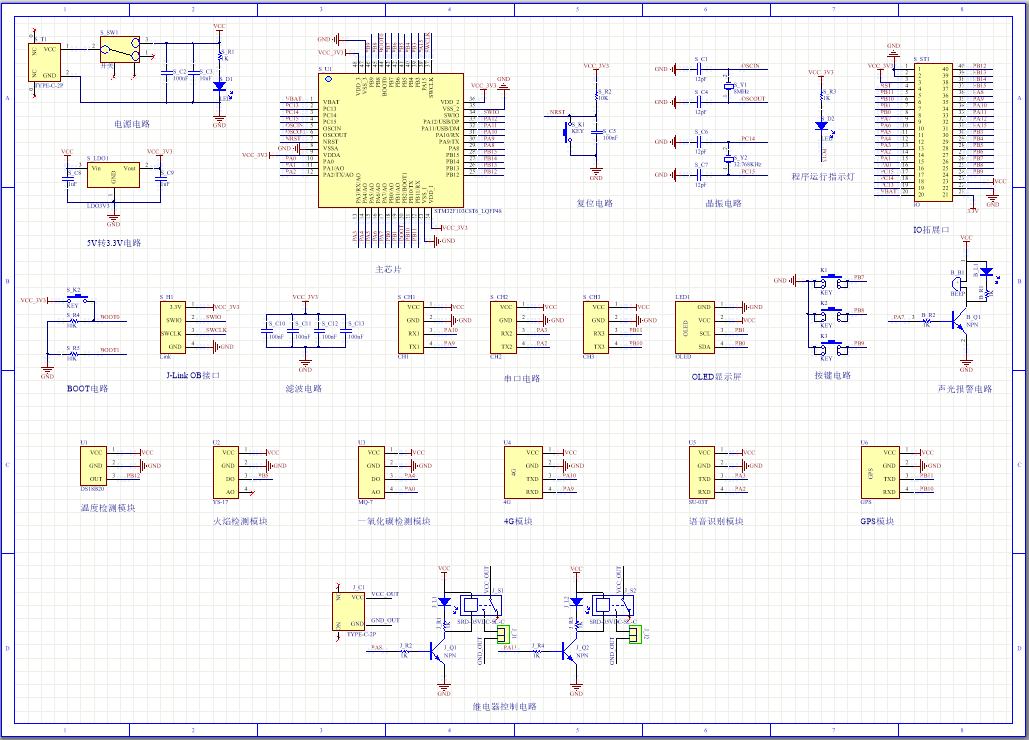Click the S_K1 reset key symbol
Viewport: 1029px width, 740px height.
[568, 132]
